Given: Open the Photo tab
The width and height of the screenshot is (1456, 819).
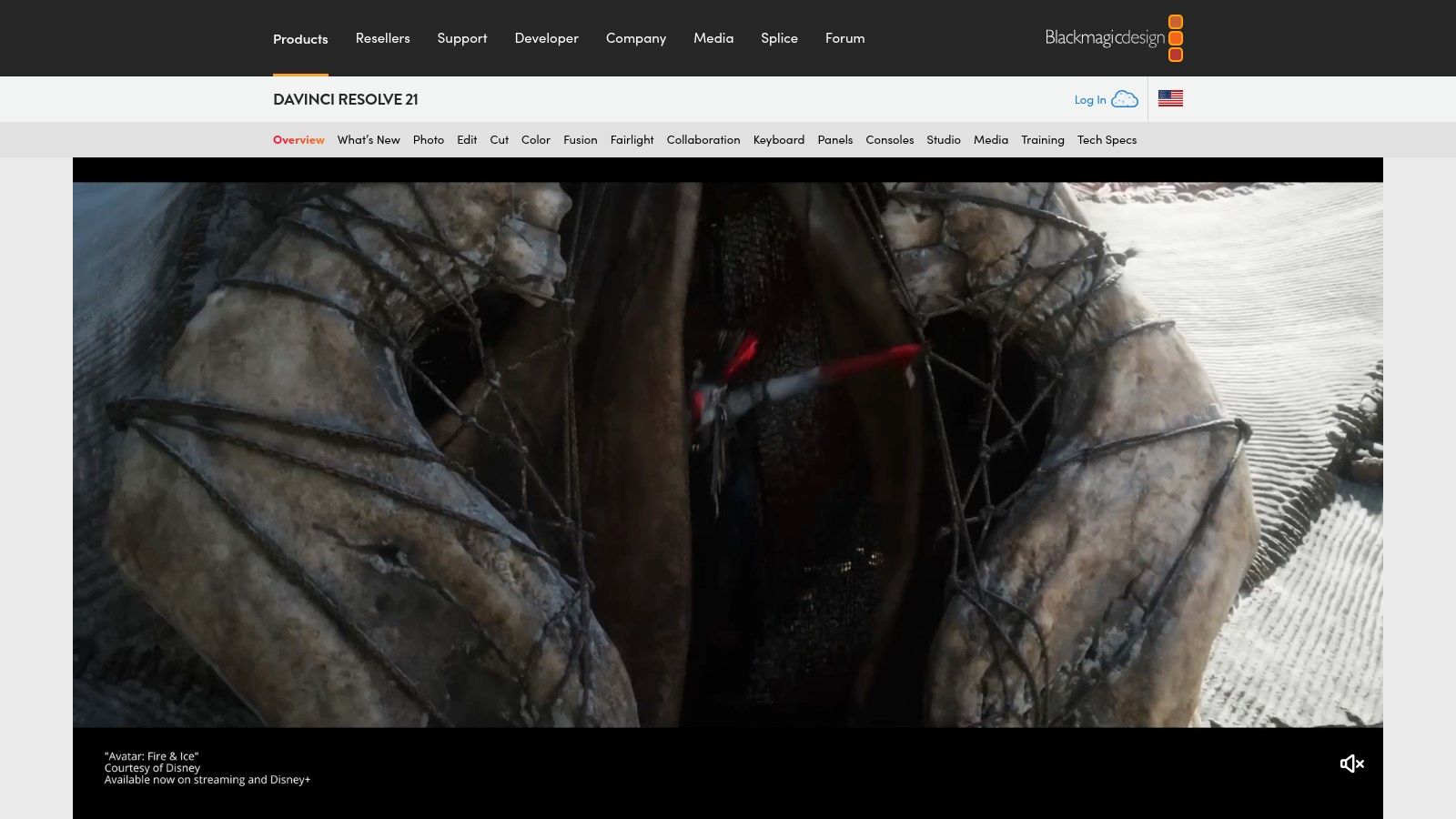Looking at the screenshot, I should (x=429, y=140).
